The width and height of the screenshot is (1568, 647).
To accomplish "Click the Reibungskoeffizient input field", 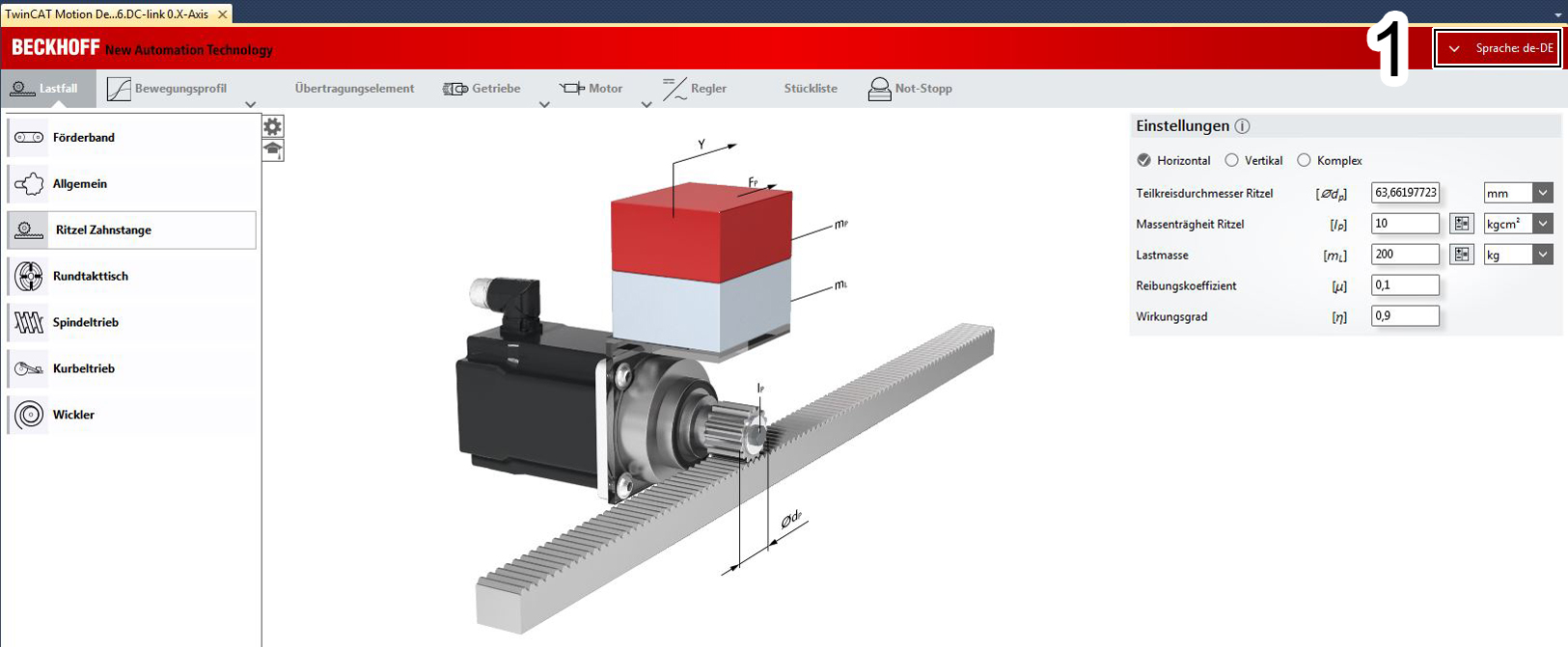I will pyautogui.click(x=1405, y=285).
